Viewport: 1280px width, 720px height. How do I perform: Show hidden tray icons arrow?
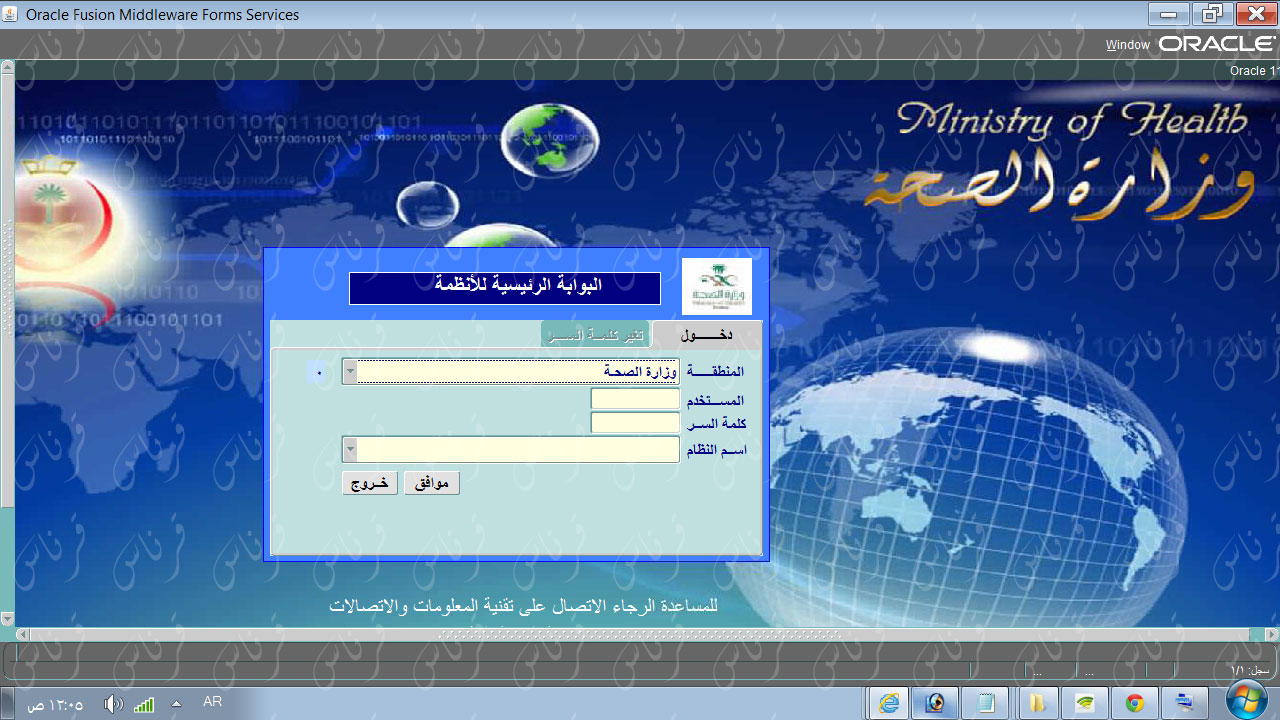click(x=177, y=704)
